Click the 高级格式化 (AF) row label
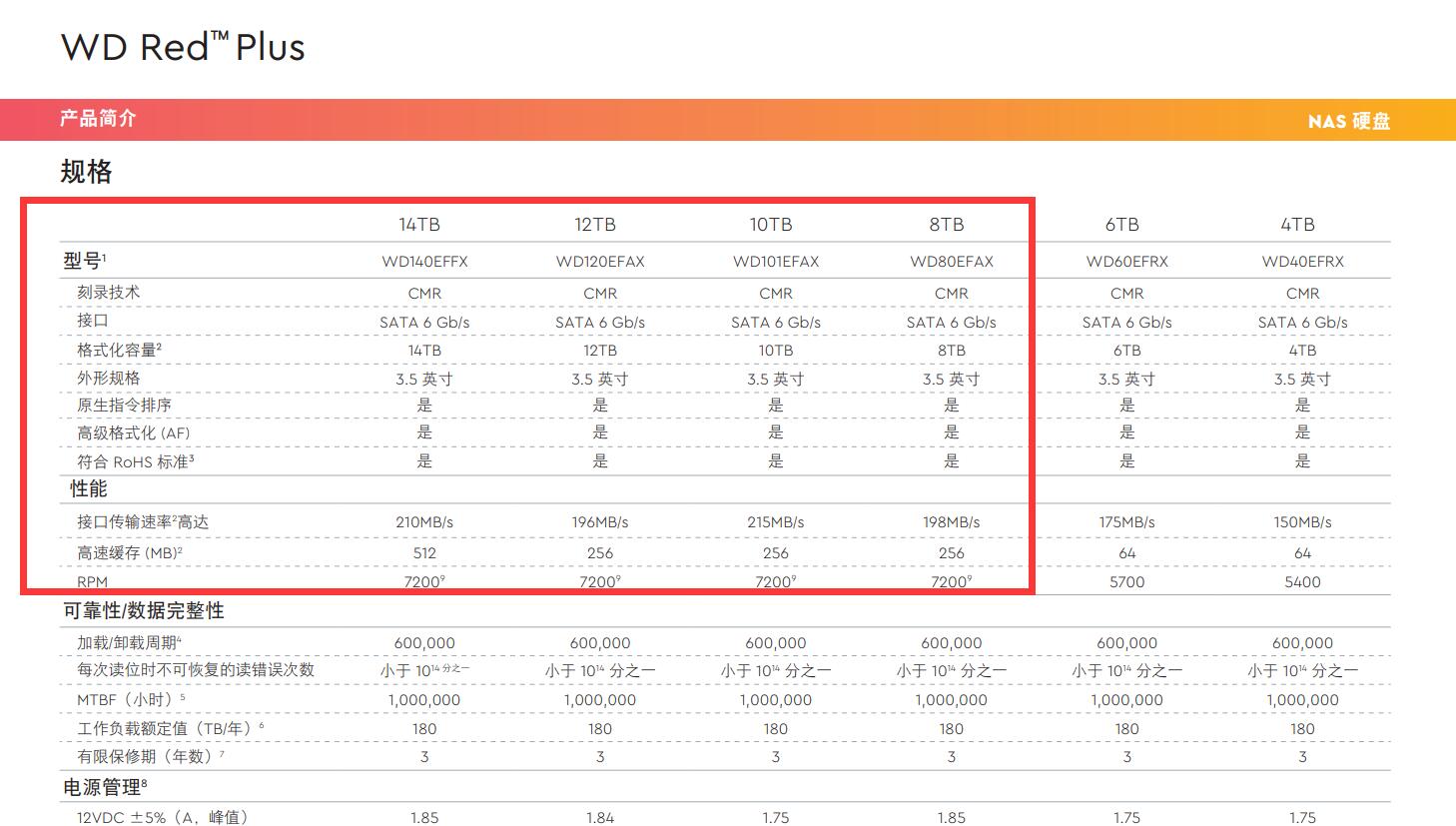Screen dimensions: 1456x826 [x=133, y=432]
